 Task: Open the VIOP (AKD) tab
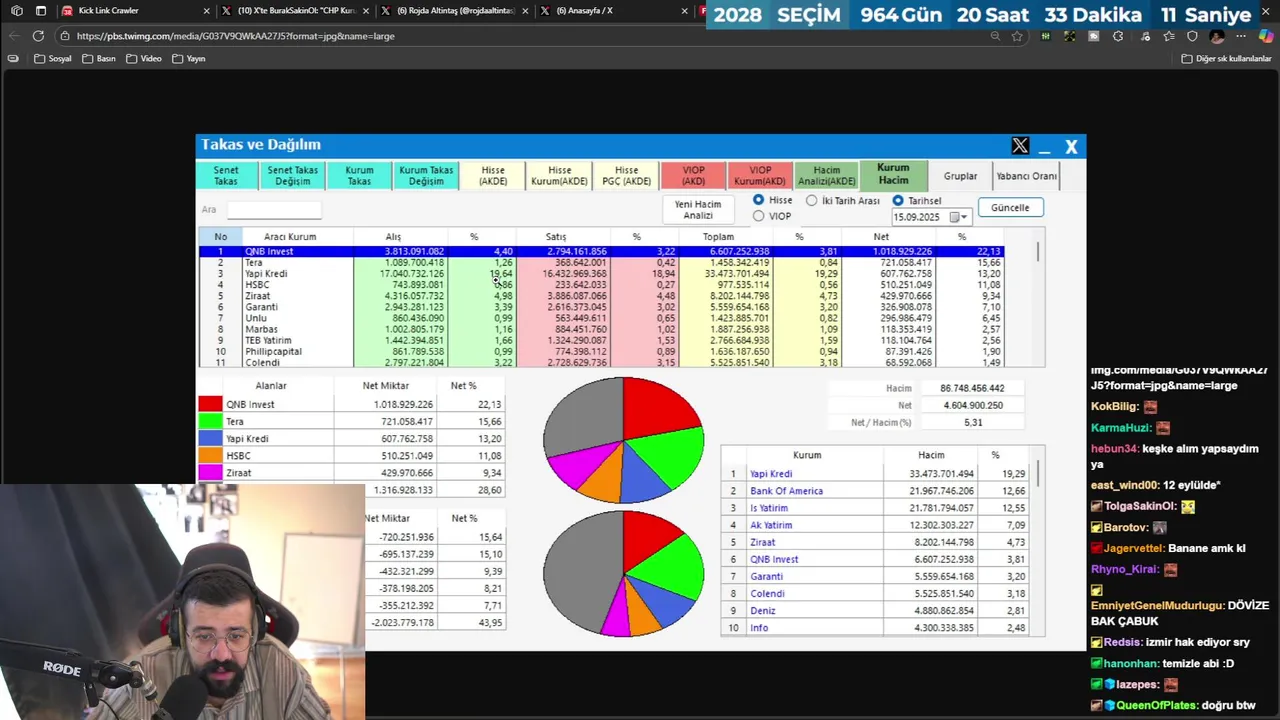tap(693, 176)
